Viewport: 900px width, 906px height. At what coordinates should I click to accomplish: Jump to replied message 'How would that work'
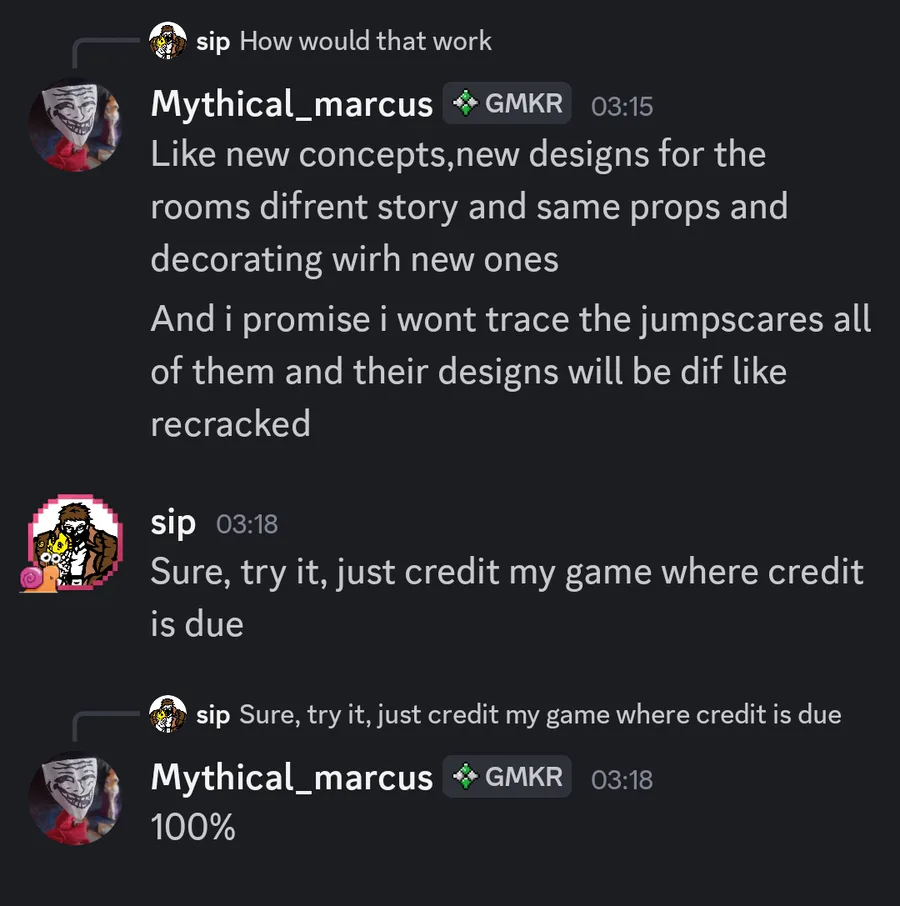[x=365, y=42]
